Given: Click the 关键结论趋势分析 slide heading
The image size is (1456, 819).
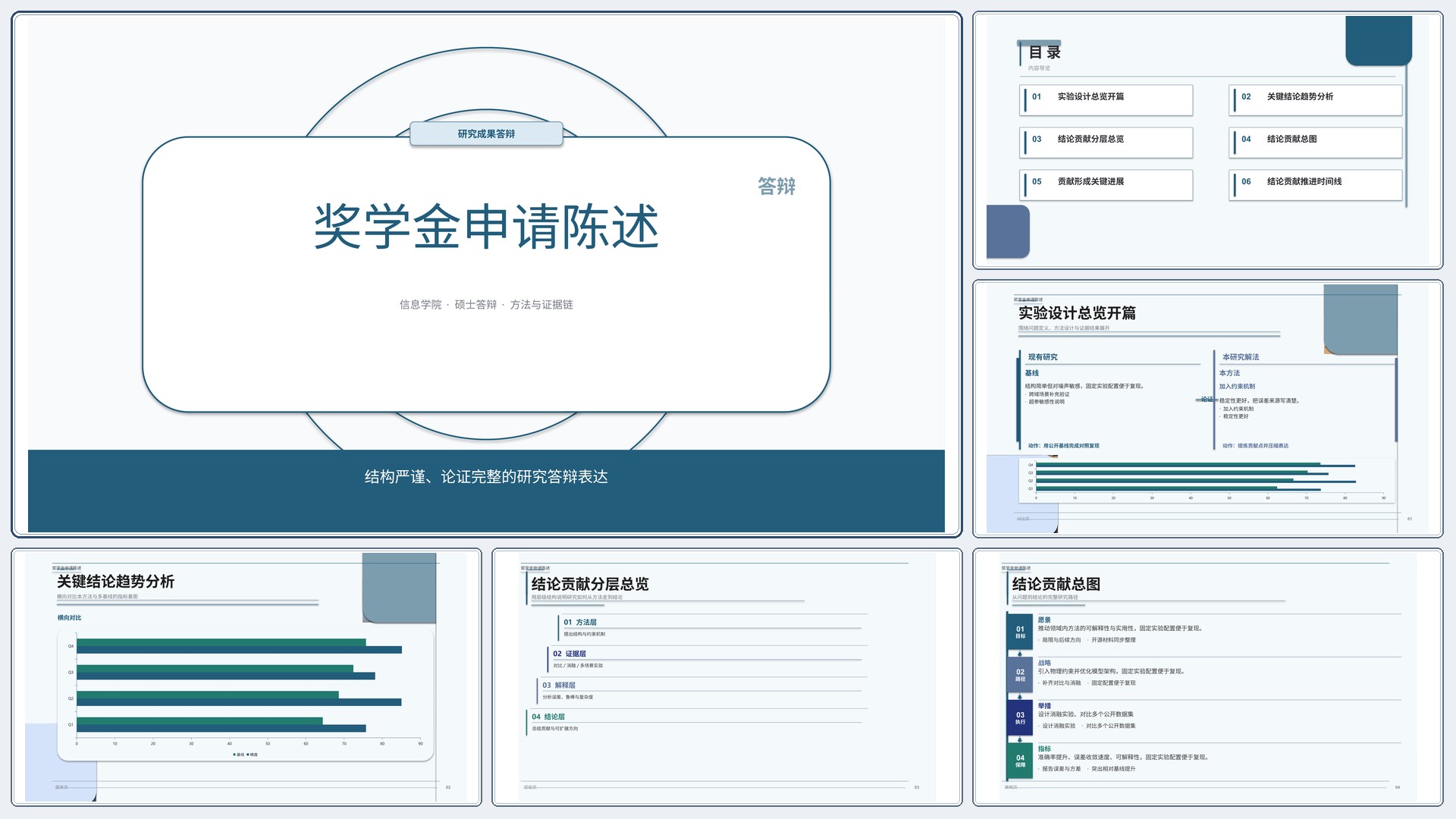Looking at the screenshot, I should coord(115,582).
